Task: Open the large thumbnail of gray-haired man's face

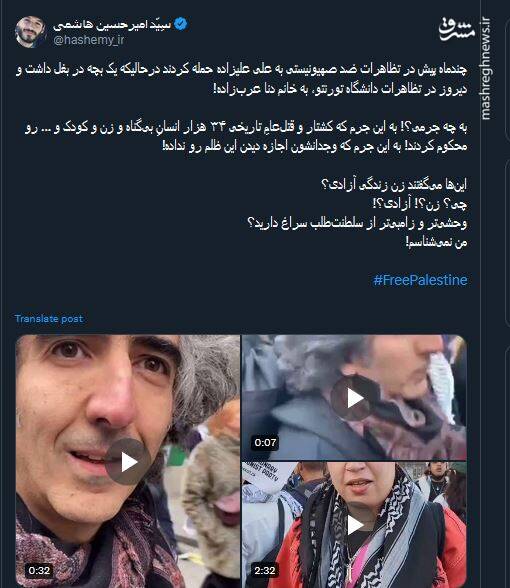Action: click(x=128, y=462)
